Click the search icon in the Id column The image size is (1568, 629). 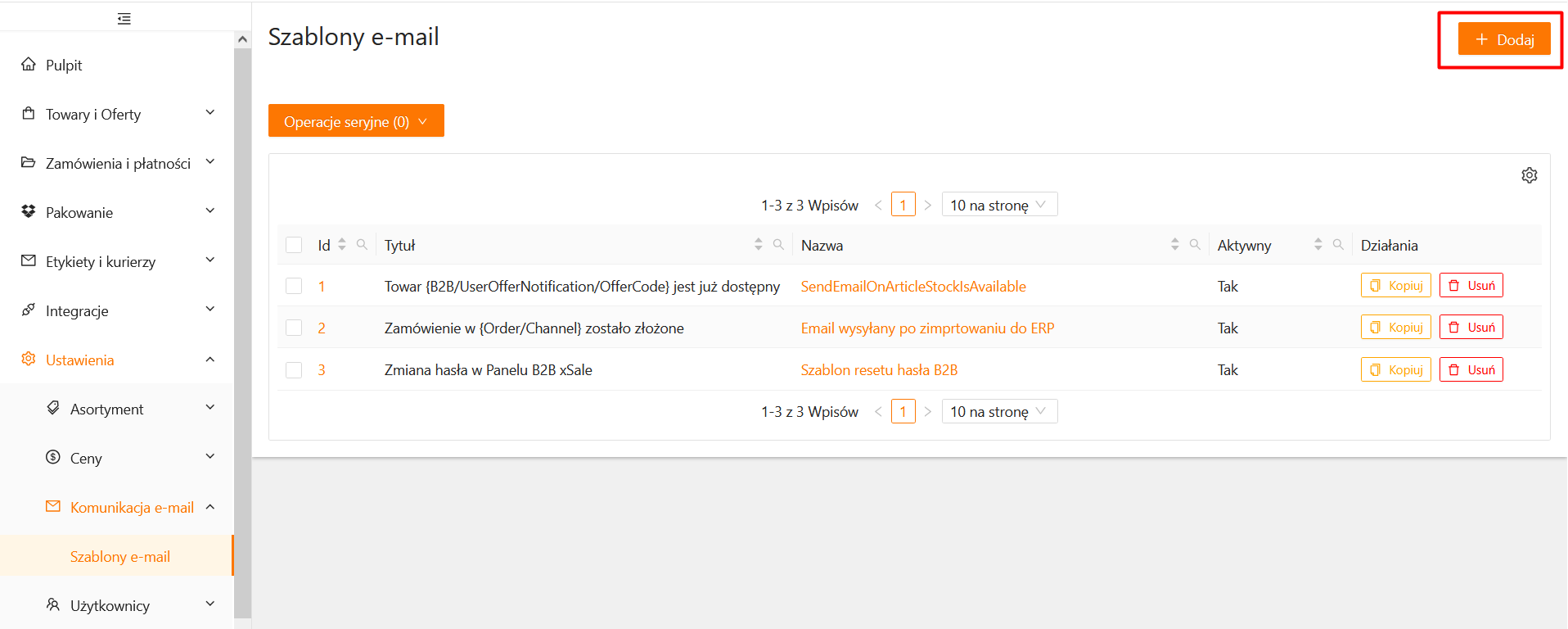tap(362, 245)
